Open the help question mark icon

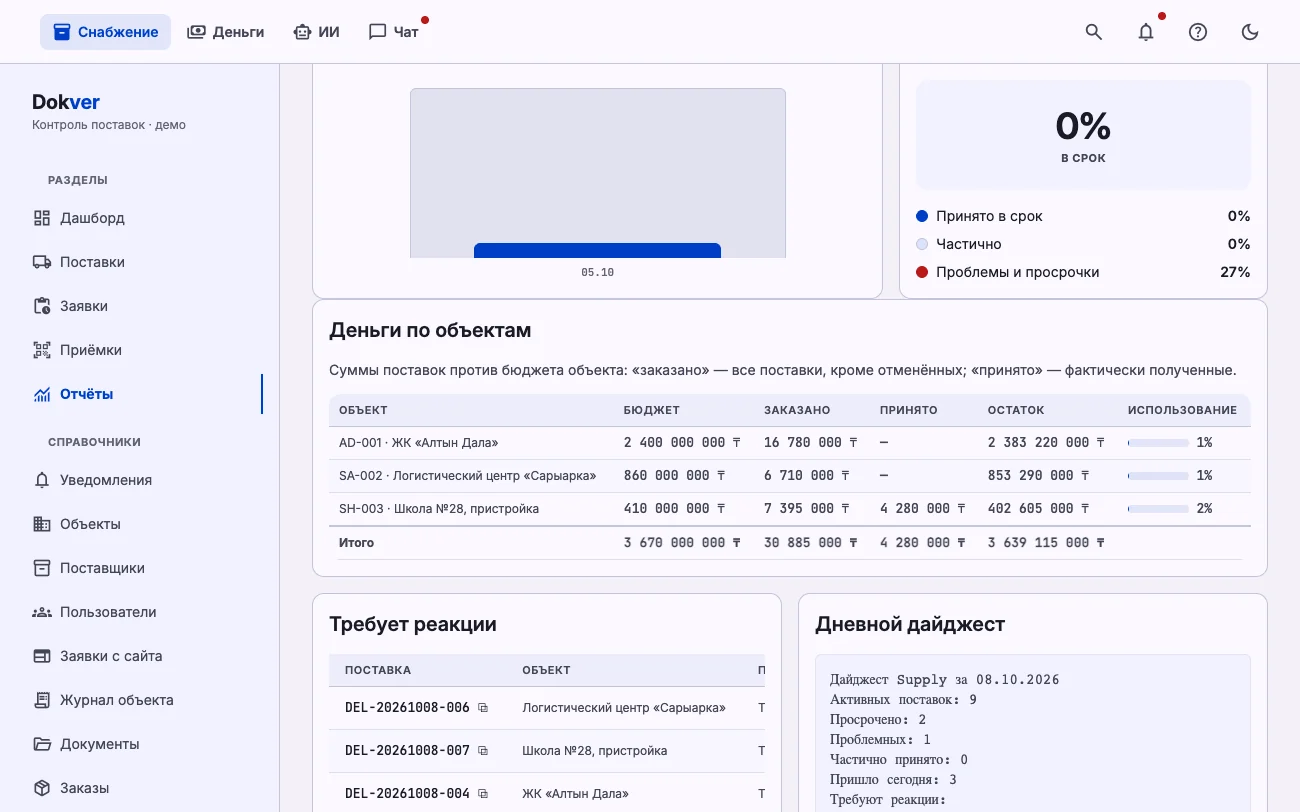click(1198, 32)
